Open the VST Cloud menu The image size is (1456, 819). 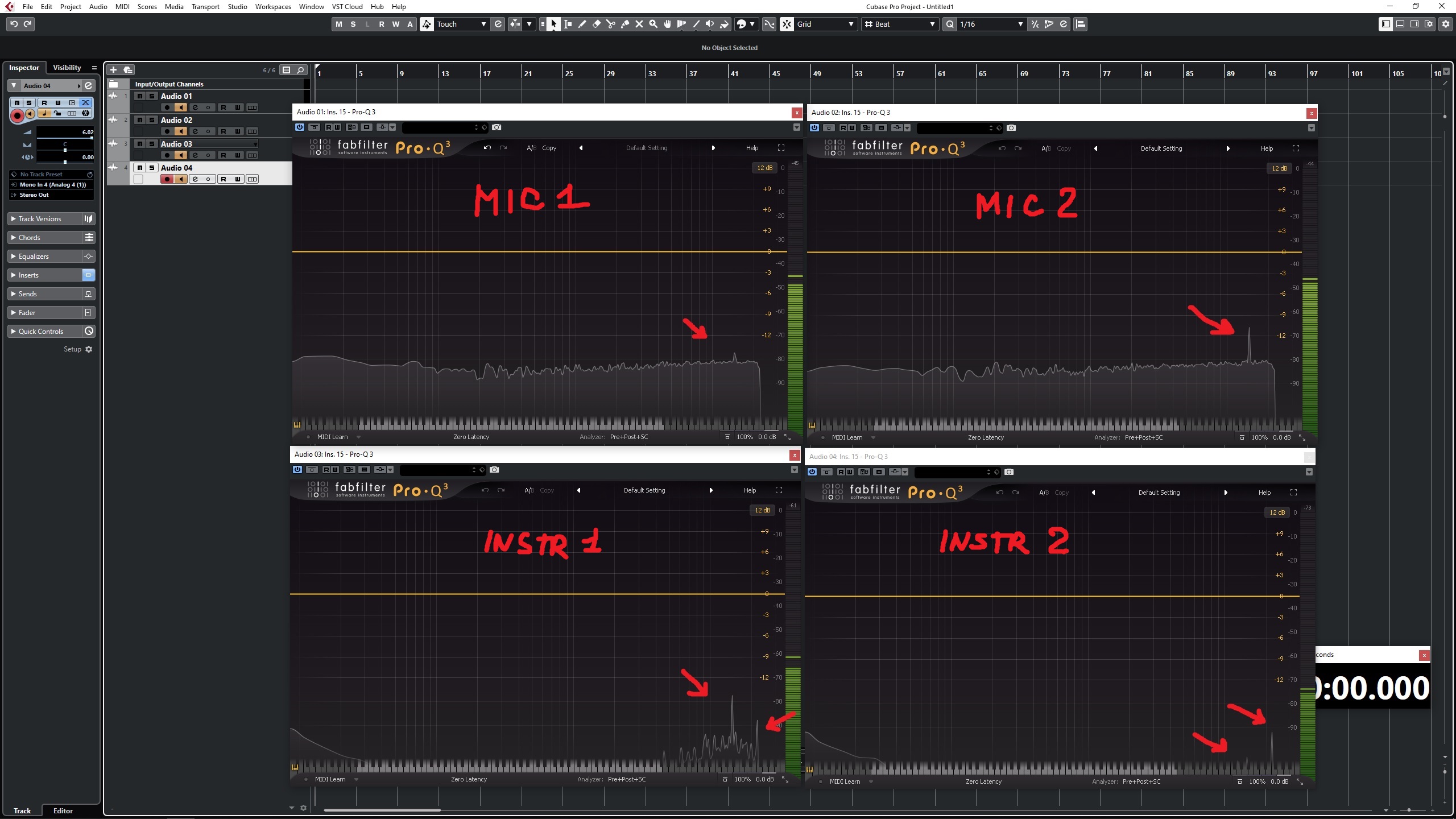(x=347, y=7)
